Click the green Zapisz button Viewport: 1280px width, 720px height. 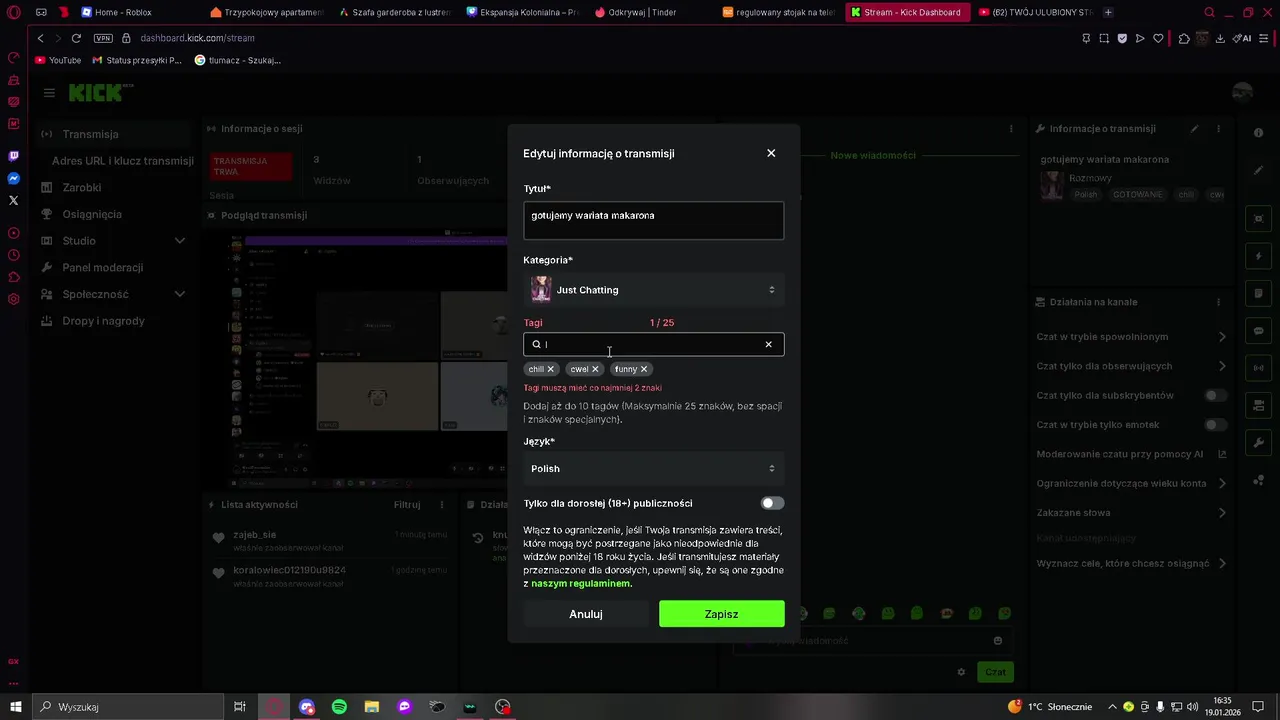(x=722, y=614)
